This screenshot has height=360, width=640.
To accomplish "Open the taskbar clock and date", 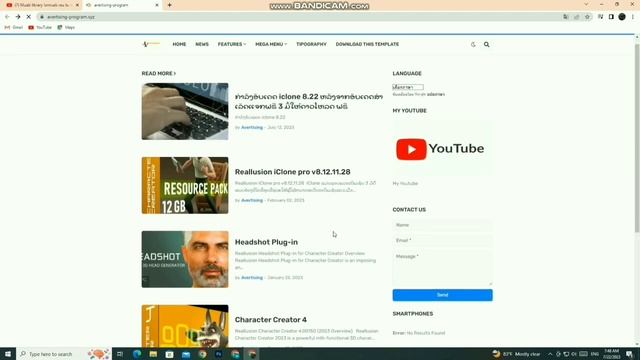I will point(611,354).
